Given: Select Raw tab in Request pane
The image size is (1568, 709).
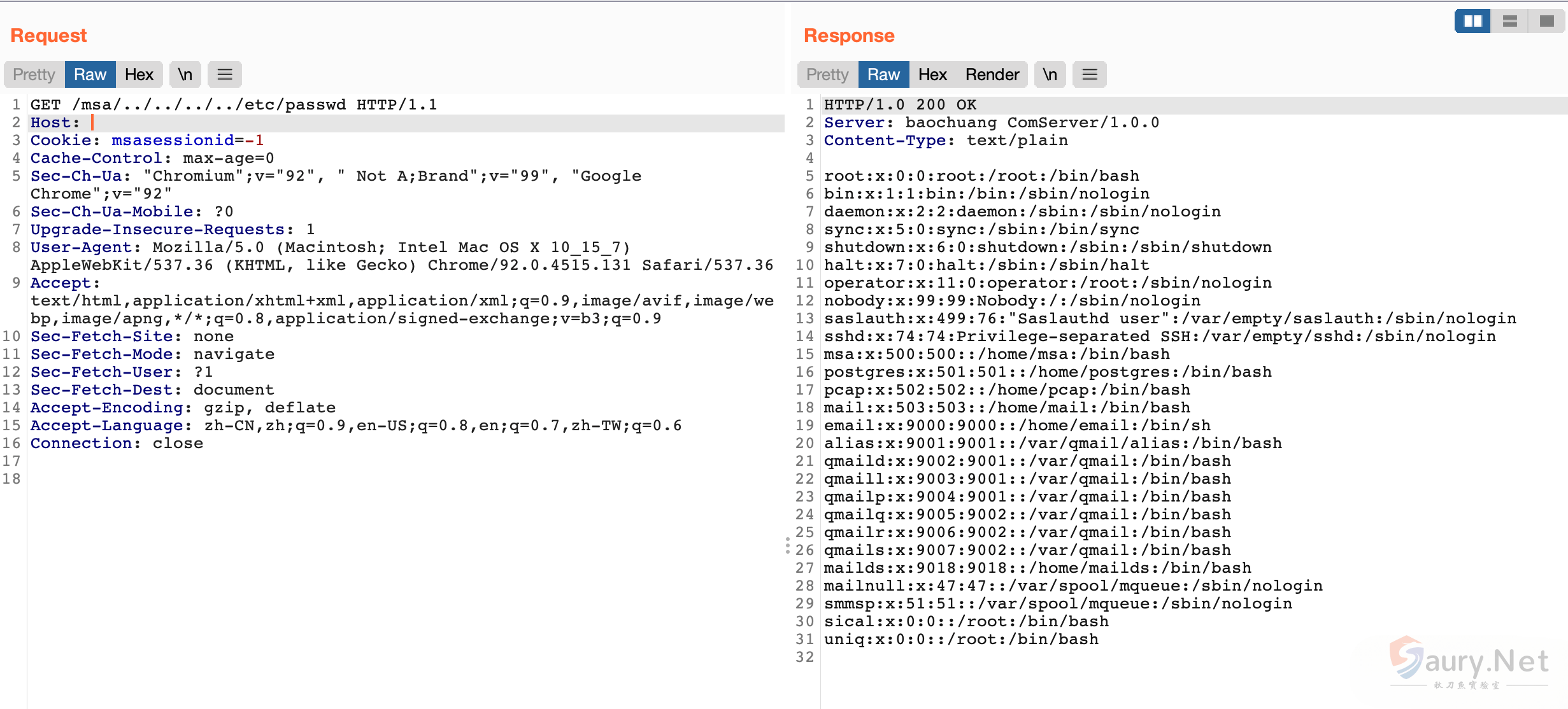Looking at the screenshot, I should [x=90, y=74].
